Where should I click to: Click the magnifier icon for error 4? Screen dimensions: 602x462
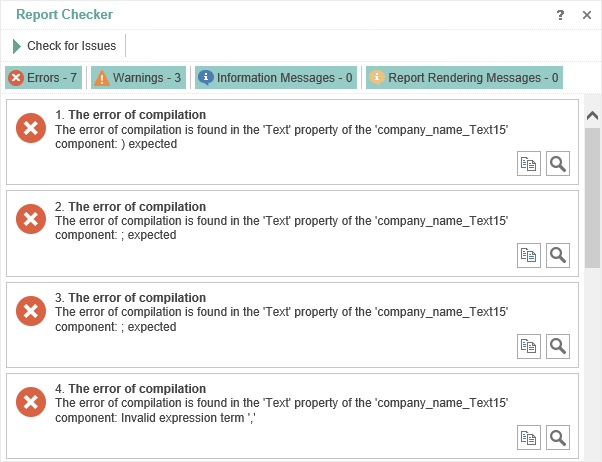[557, 437]
